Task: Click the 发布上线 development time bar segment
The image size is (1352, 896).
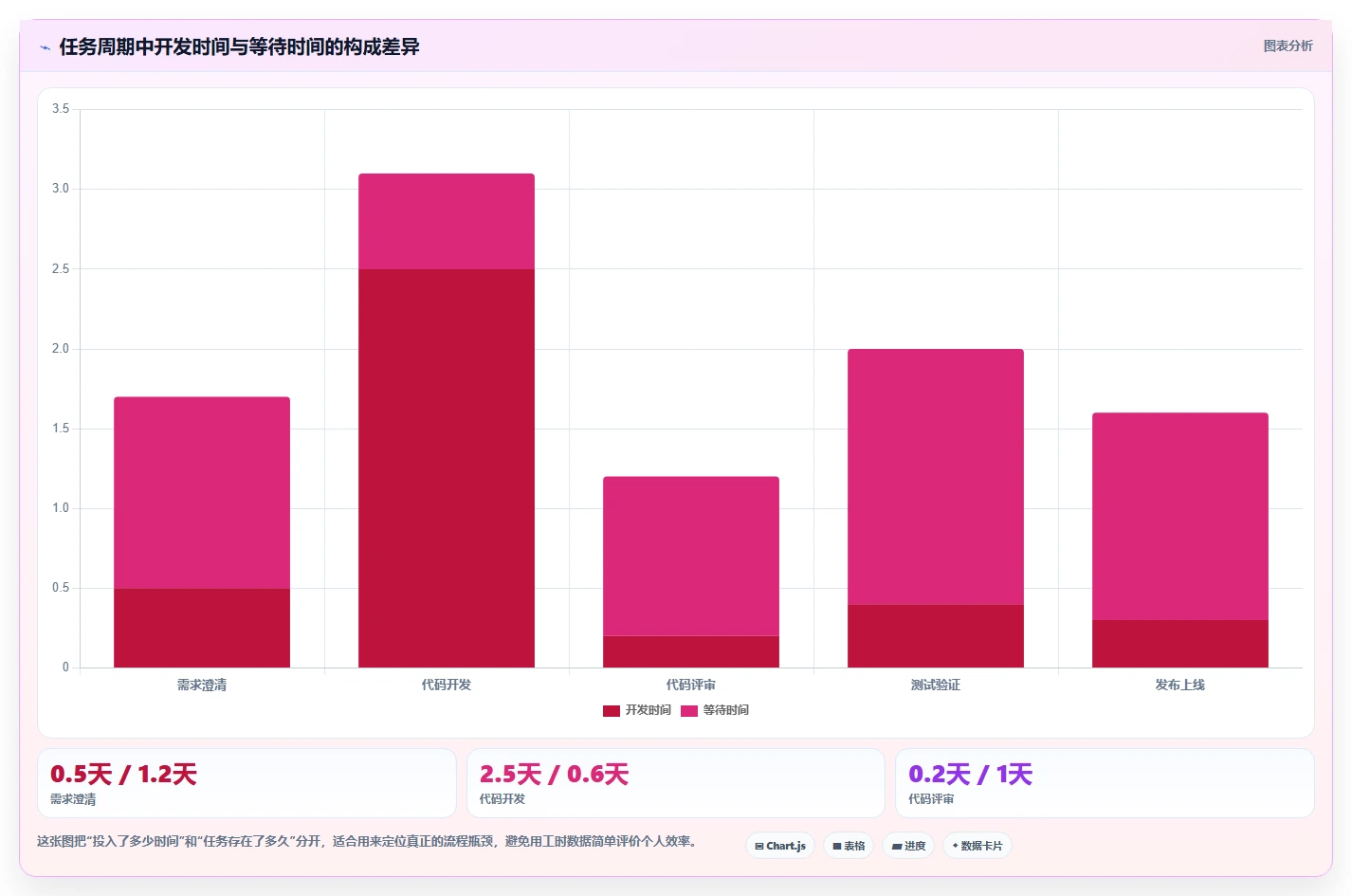Action: pyautogui.click(x=1180, y=644)
